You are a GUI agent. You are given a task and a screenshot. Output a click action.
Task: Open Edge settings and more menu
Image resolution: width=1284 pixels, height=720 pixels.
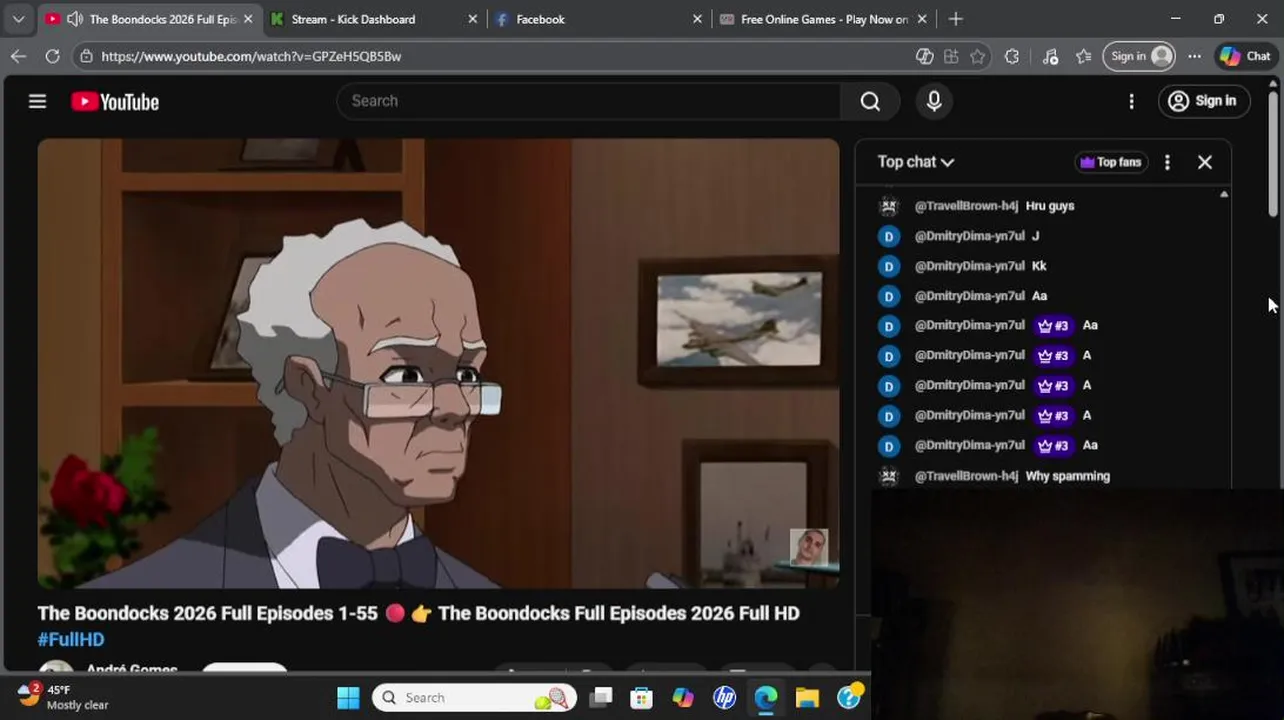pos(1194,56)
